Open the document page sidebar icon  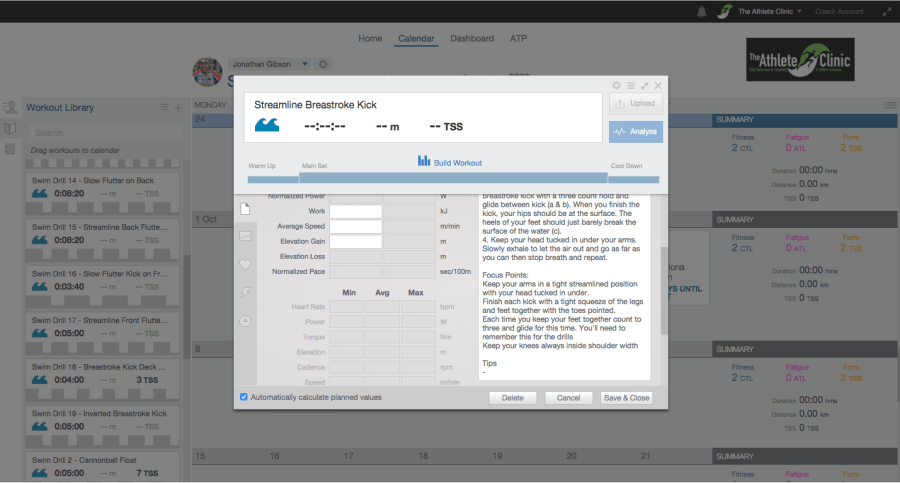point(245,209)
